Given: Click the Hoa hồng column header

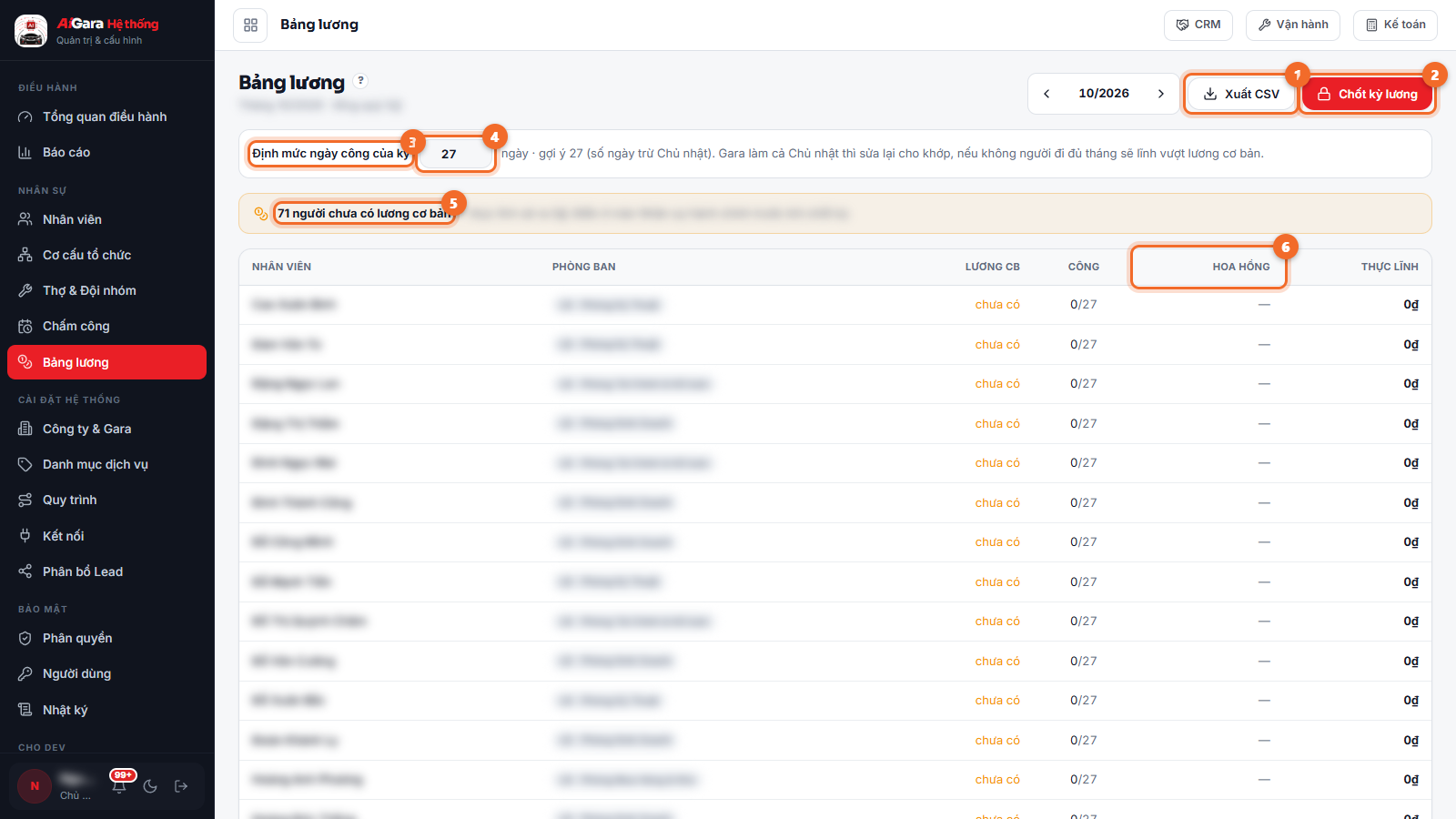Looking at the screenshot, I should 1240,267.
